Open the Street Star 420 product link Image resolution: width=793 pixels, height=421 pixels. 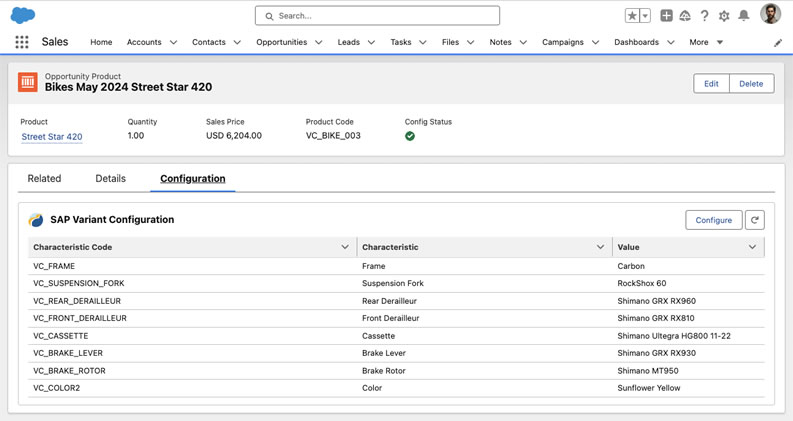coord(52,137)
